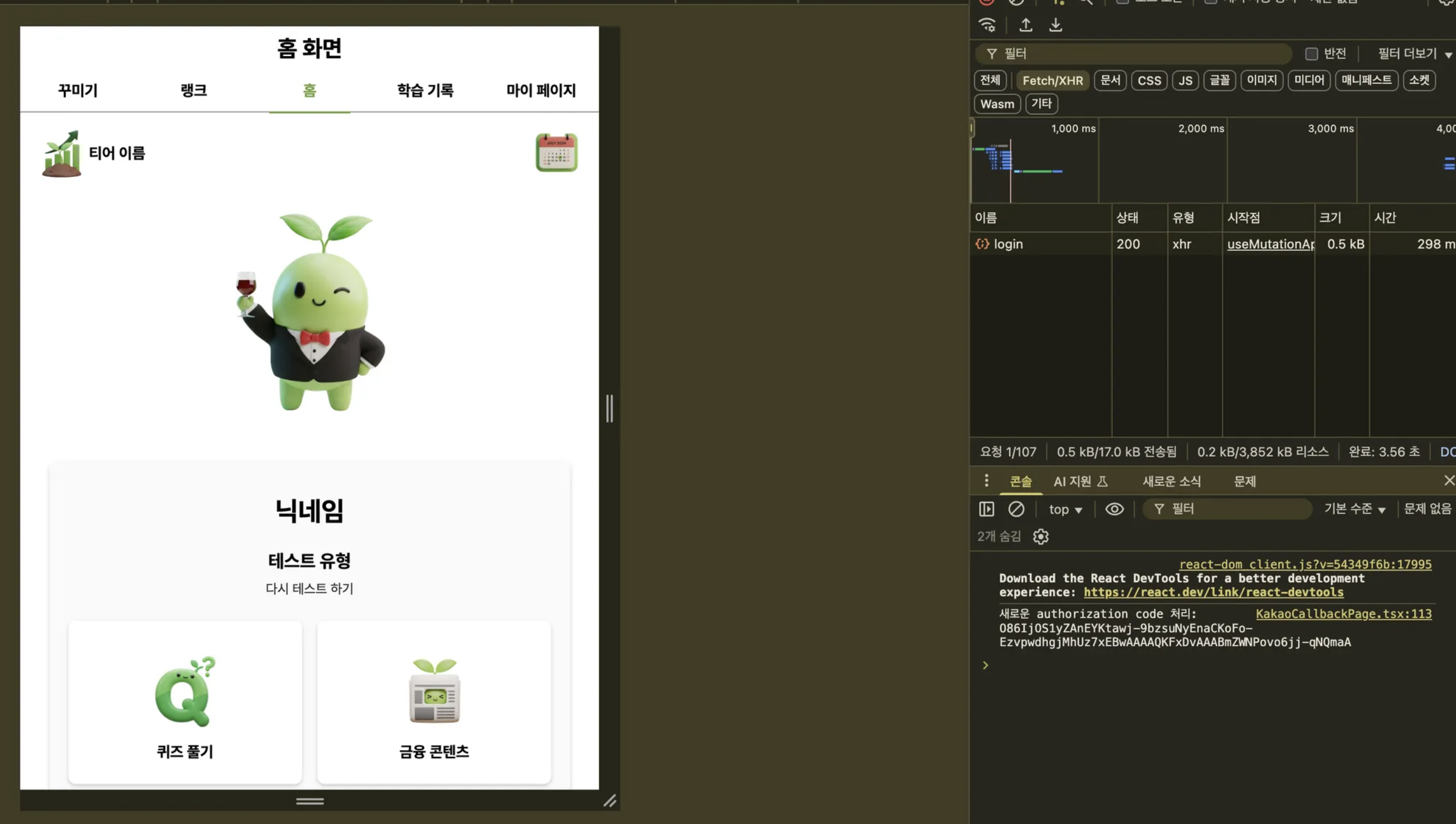Select the login request row
Image resolution: width=1456 pixels, height=824 pixels.
[x=1008, y=244]
